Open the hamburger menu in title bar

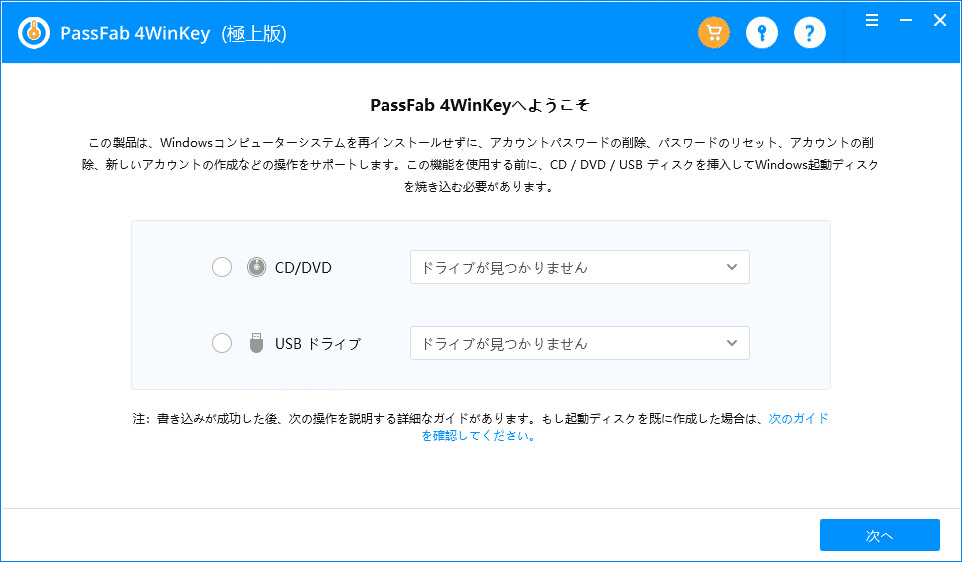point(872,20)
